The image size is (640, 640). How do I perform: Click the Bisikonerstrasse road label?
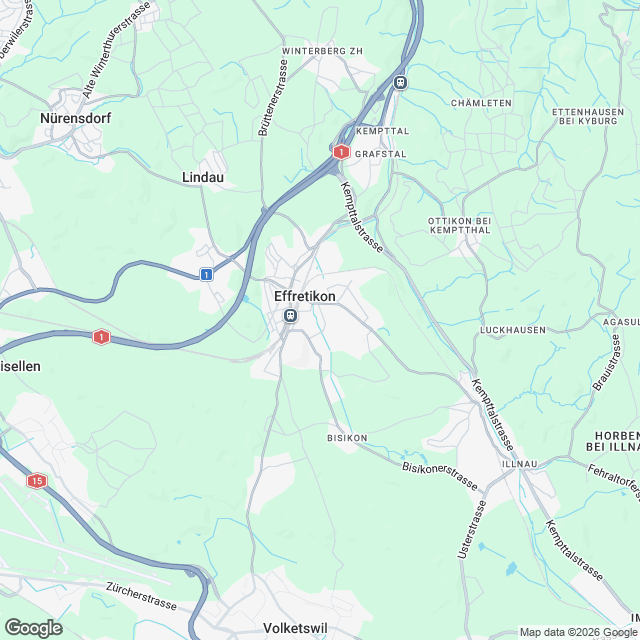[x=440, y=476]
